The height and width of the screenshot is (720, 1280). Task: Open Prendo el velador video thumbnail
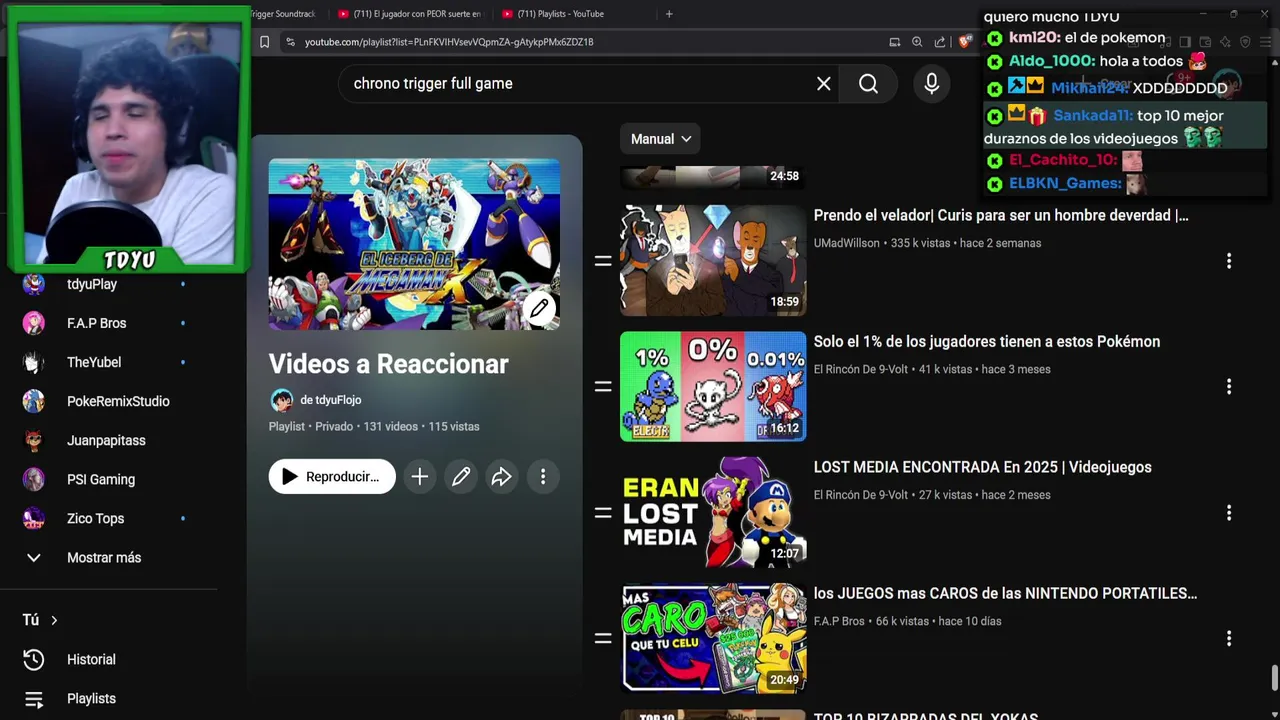(x=713, y=261)
